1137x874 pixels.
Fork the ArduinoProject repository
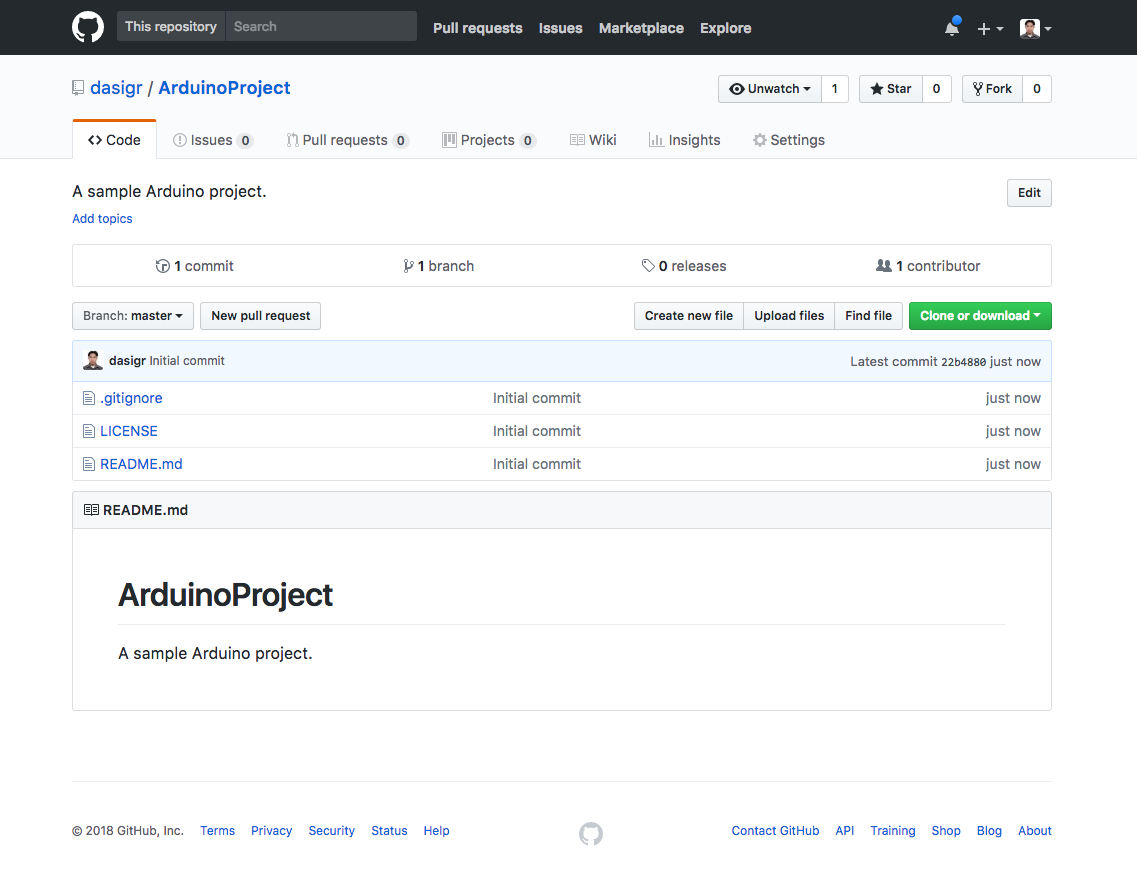pos(992,88)
